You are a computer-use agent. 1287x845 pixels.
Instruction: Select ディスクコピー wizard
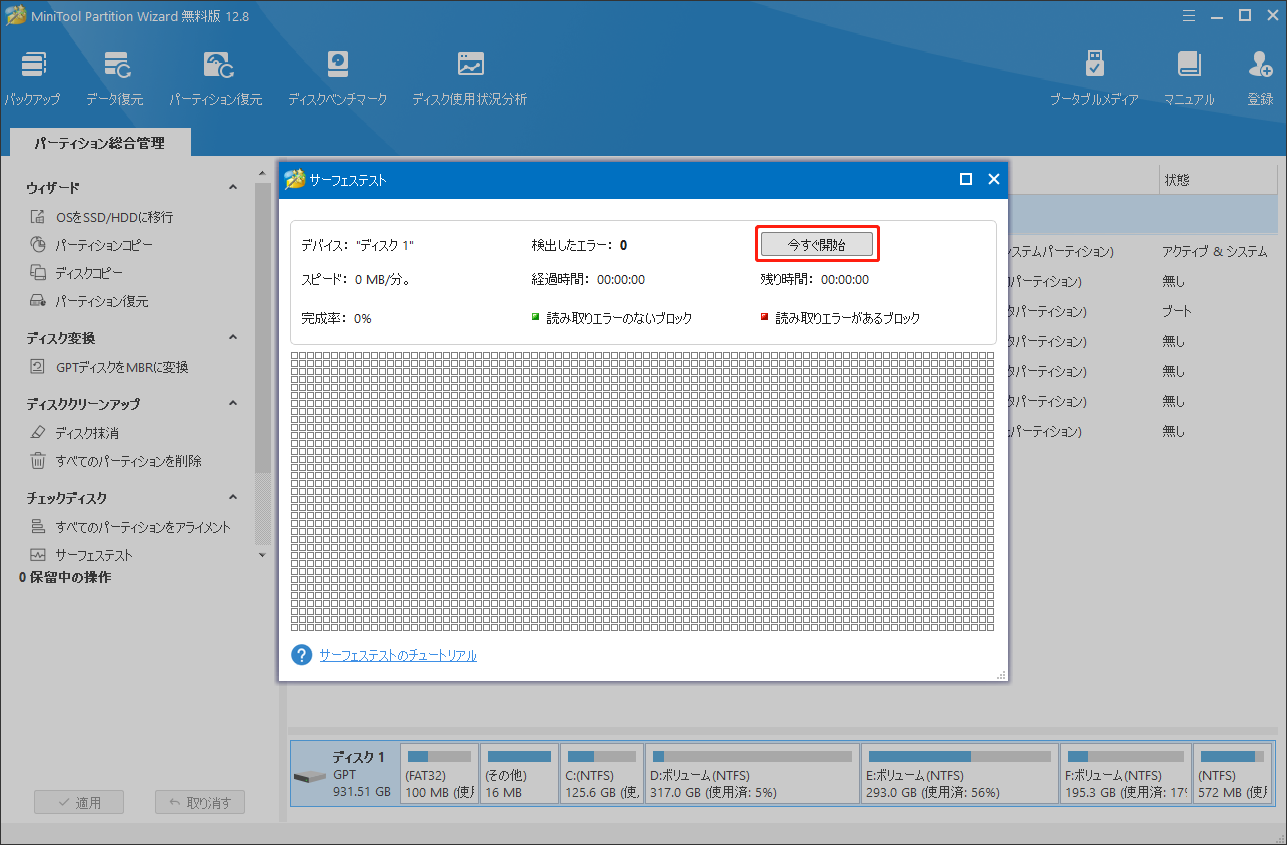click(79, 273)
